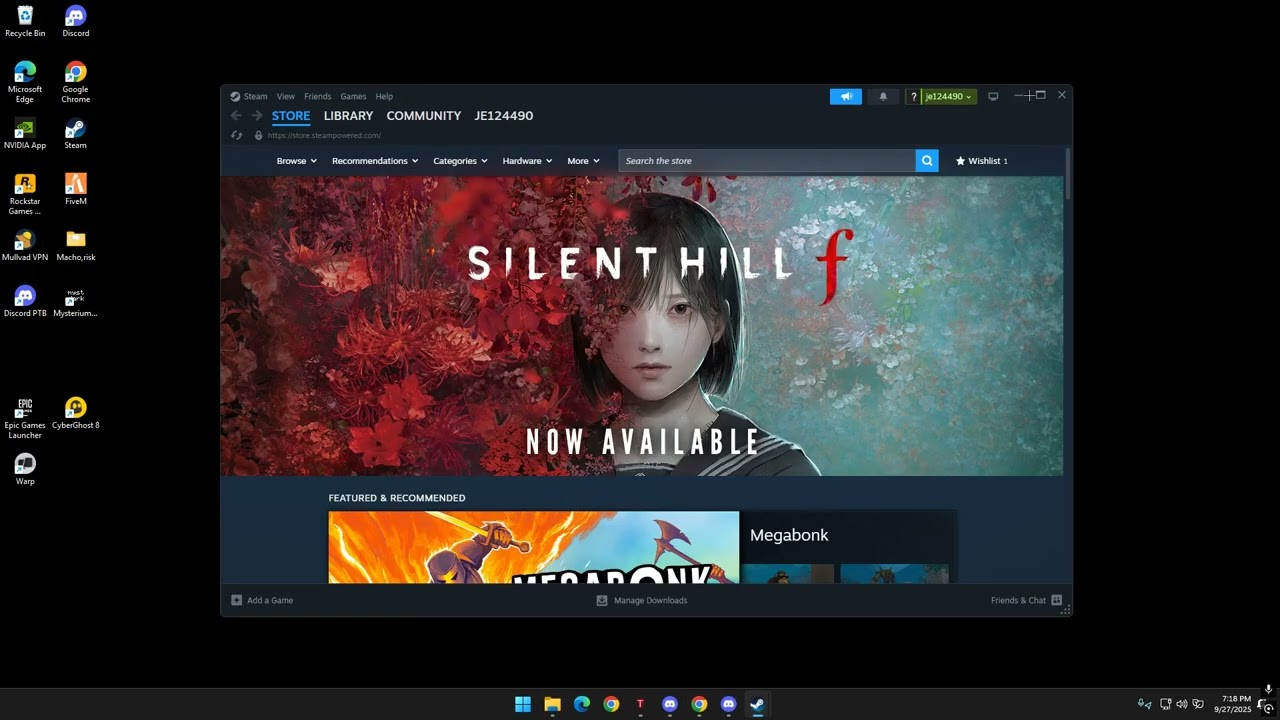Open Microsoft Edge desktop shortcut
Screen dimensions: 1280x720
point(25,81)
